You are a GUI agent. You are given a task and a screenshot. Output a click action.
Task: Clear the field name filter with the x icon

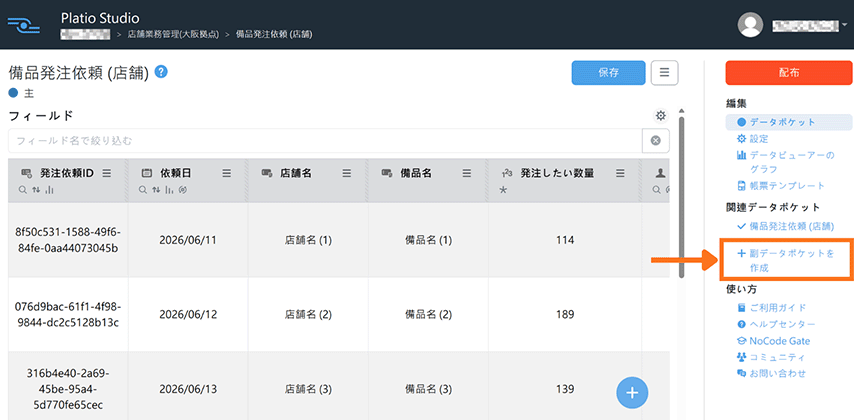(656, 141)
